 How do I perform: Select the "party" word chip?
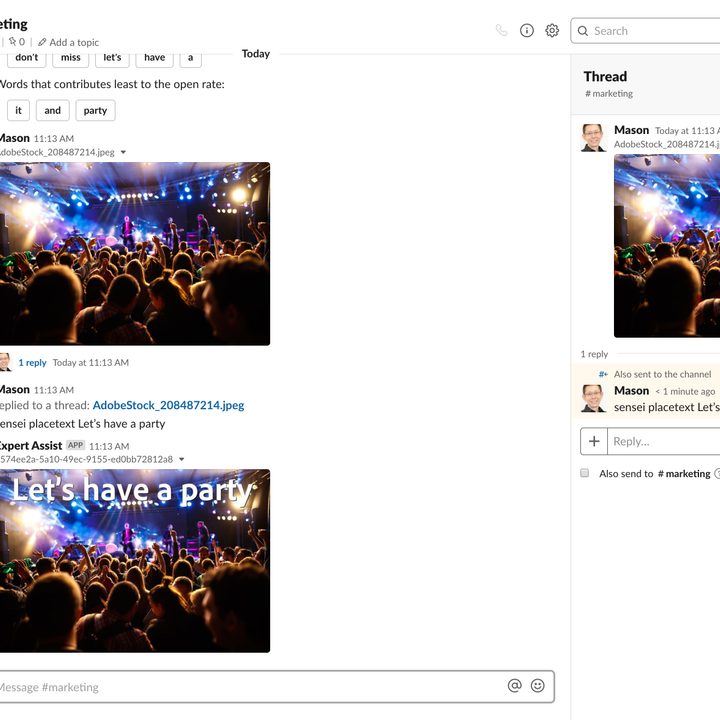pos(95,111)
